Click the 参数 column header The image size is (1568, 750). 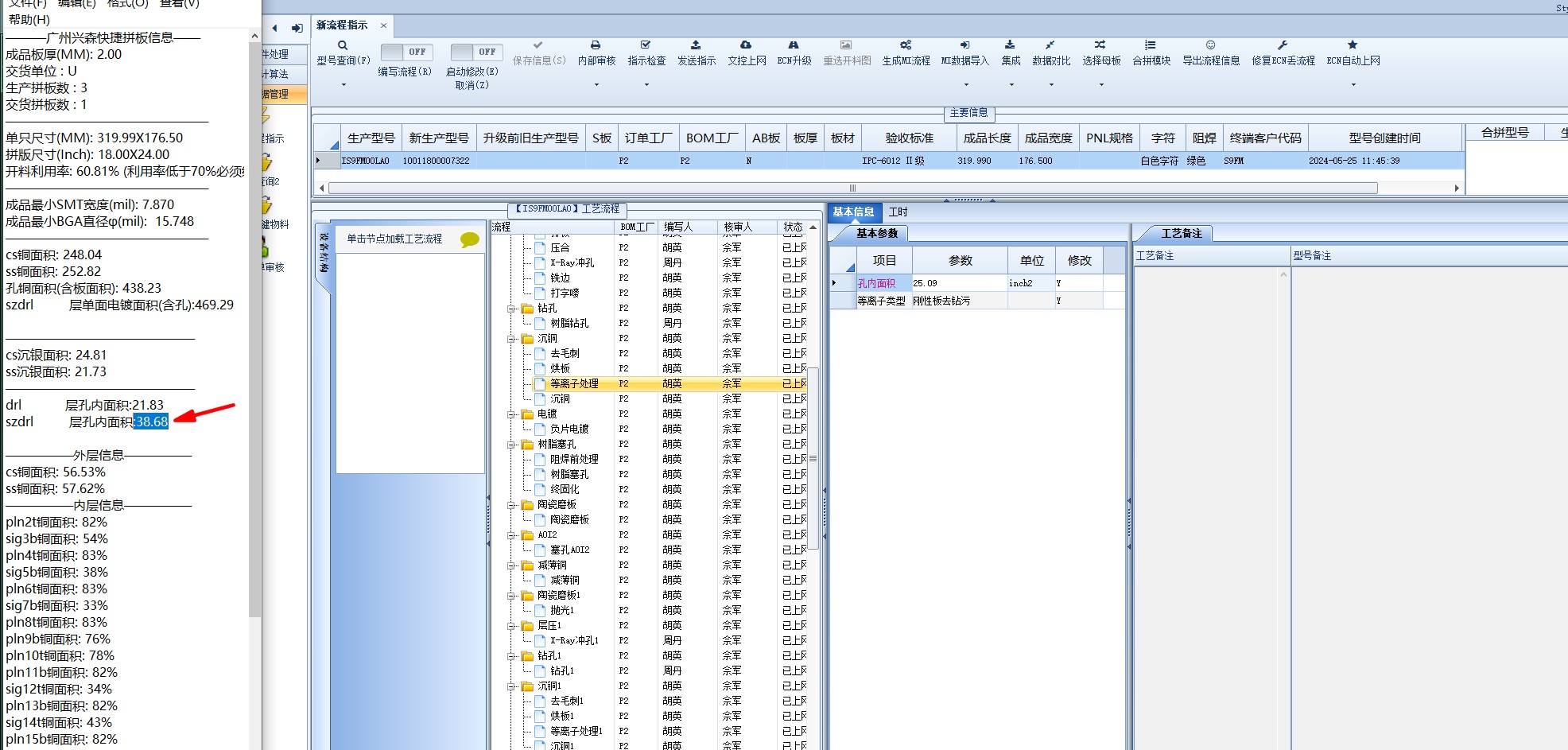coord(961,260)
